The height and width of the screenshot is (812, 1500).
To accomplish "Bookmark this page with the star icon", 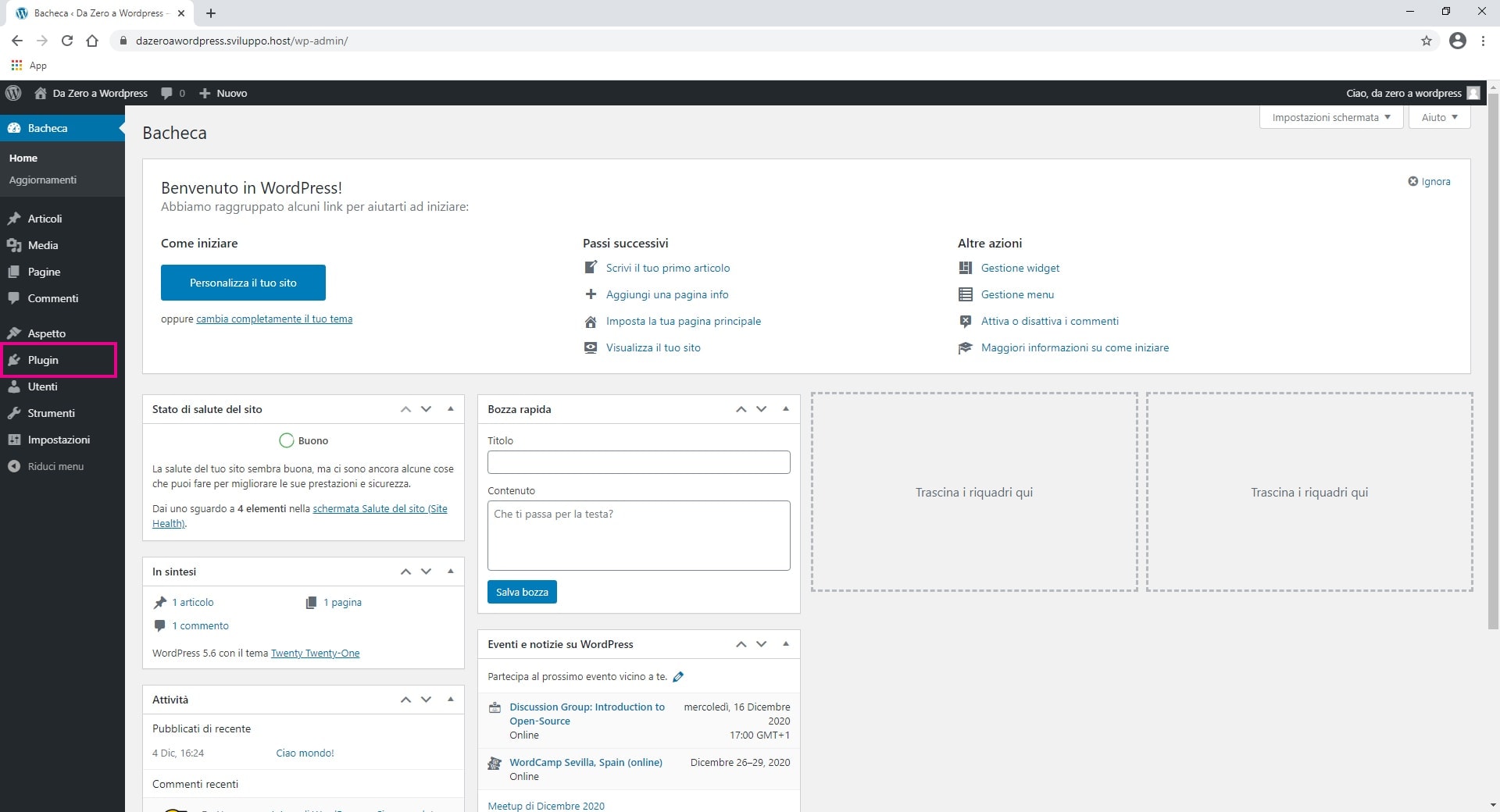I will pos(1427,41).
